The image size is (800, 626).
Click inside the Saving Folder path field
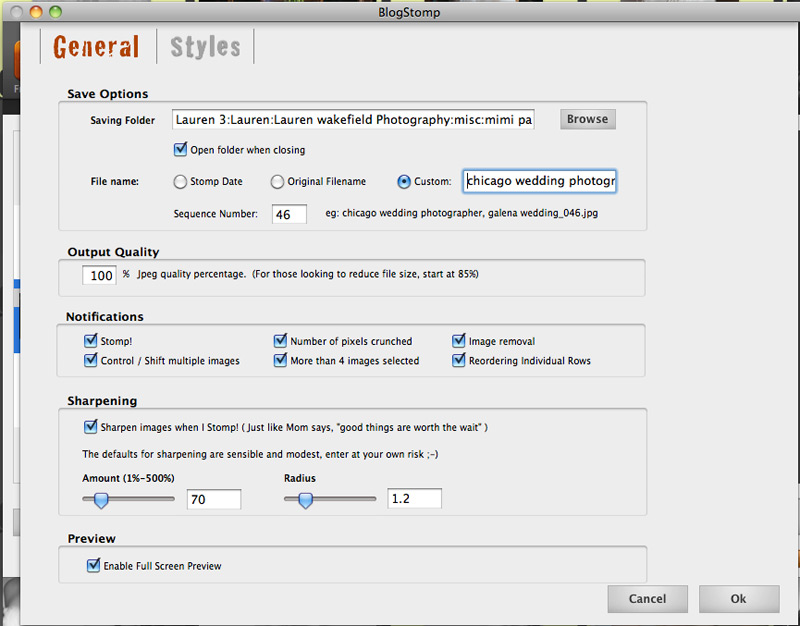point(353,119)
